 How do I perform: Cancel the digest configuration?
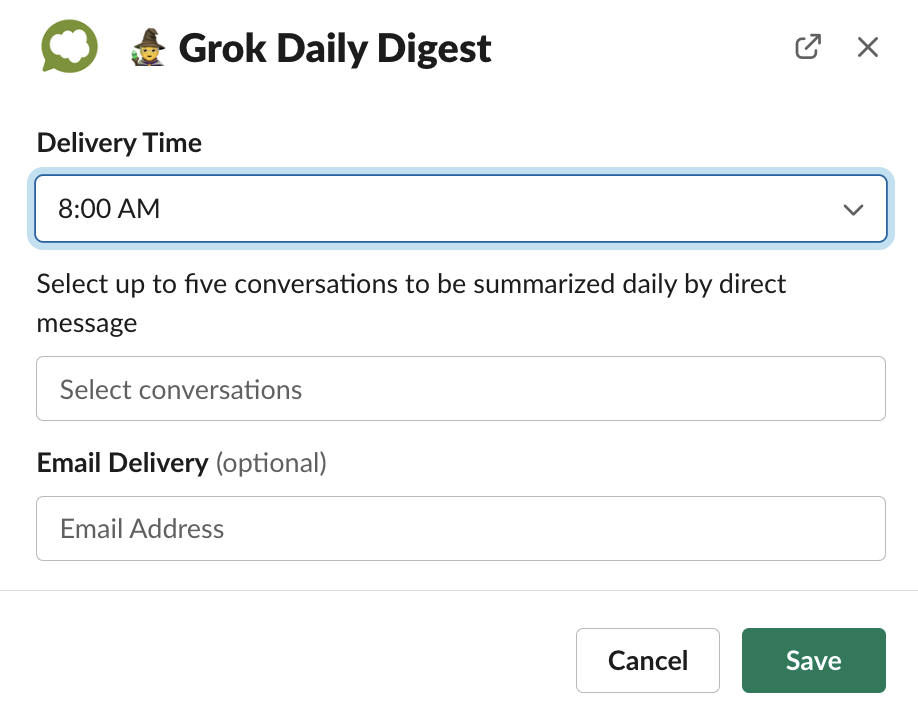(x=647, y=660)
